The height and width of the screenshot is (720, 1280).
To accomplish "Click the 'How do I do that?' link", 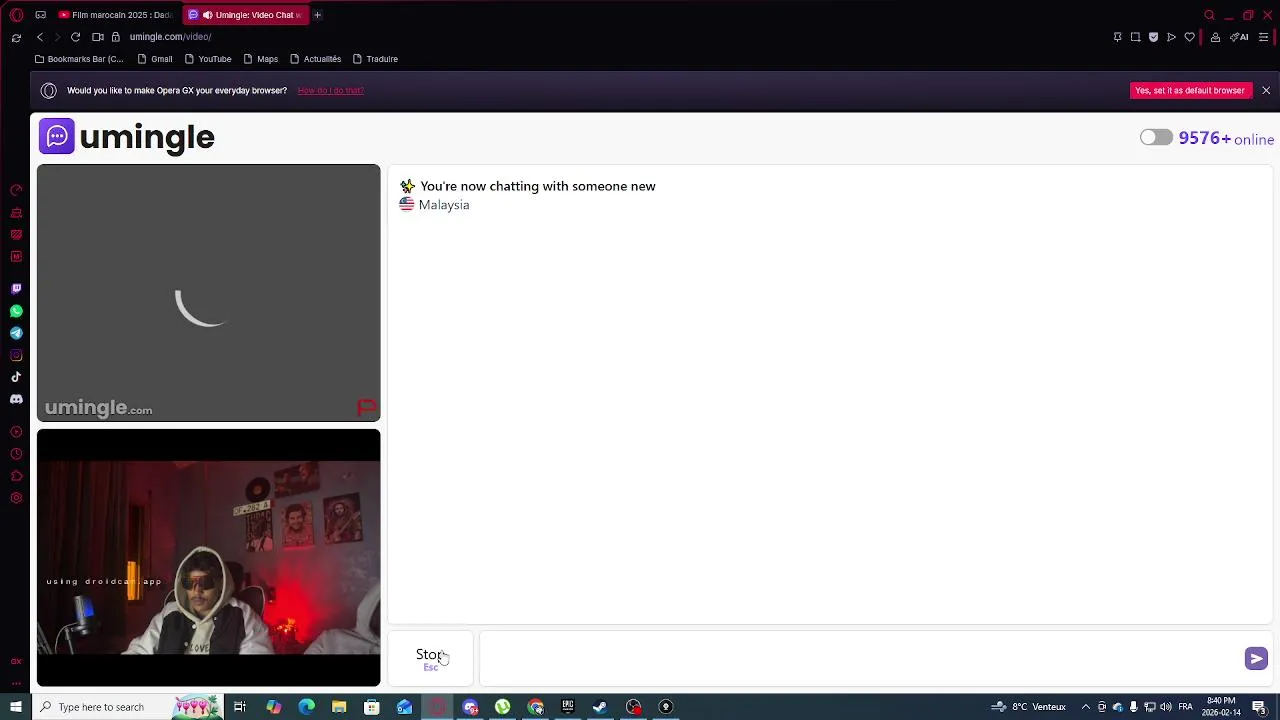I will point(330,91).
